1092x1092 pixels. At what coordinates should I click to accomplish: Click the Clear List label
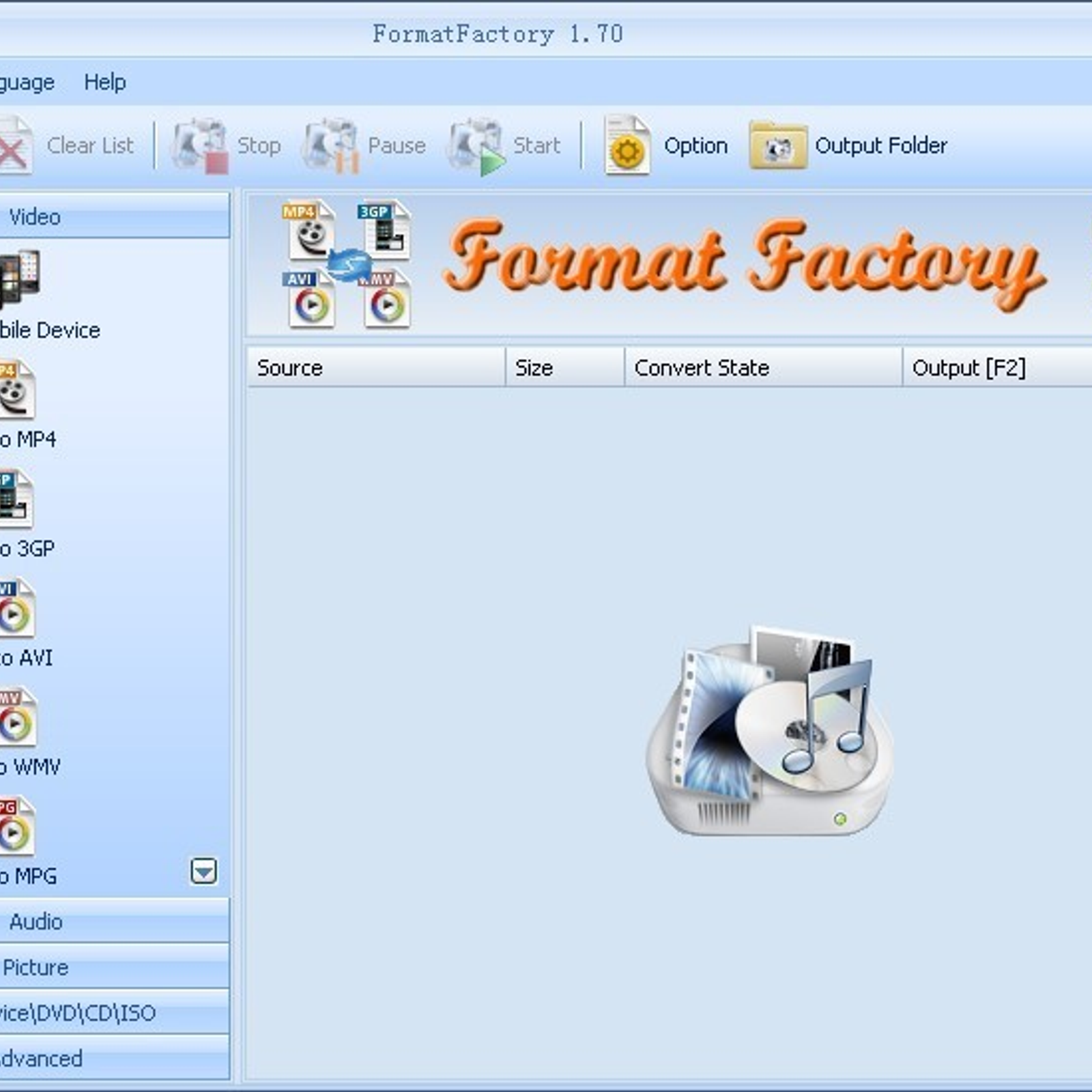click(90, 145)
